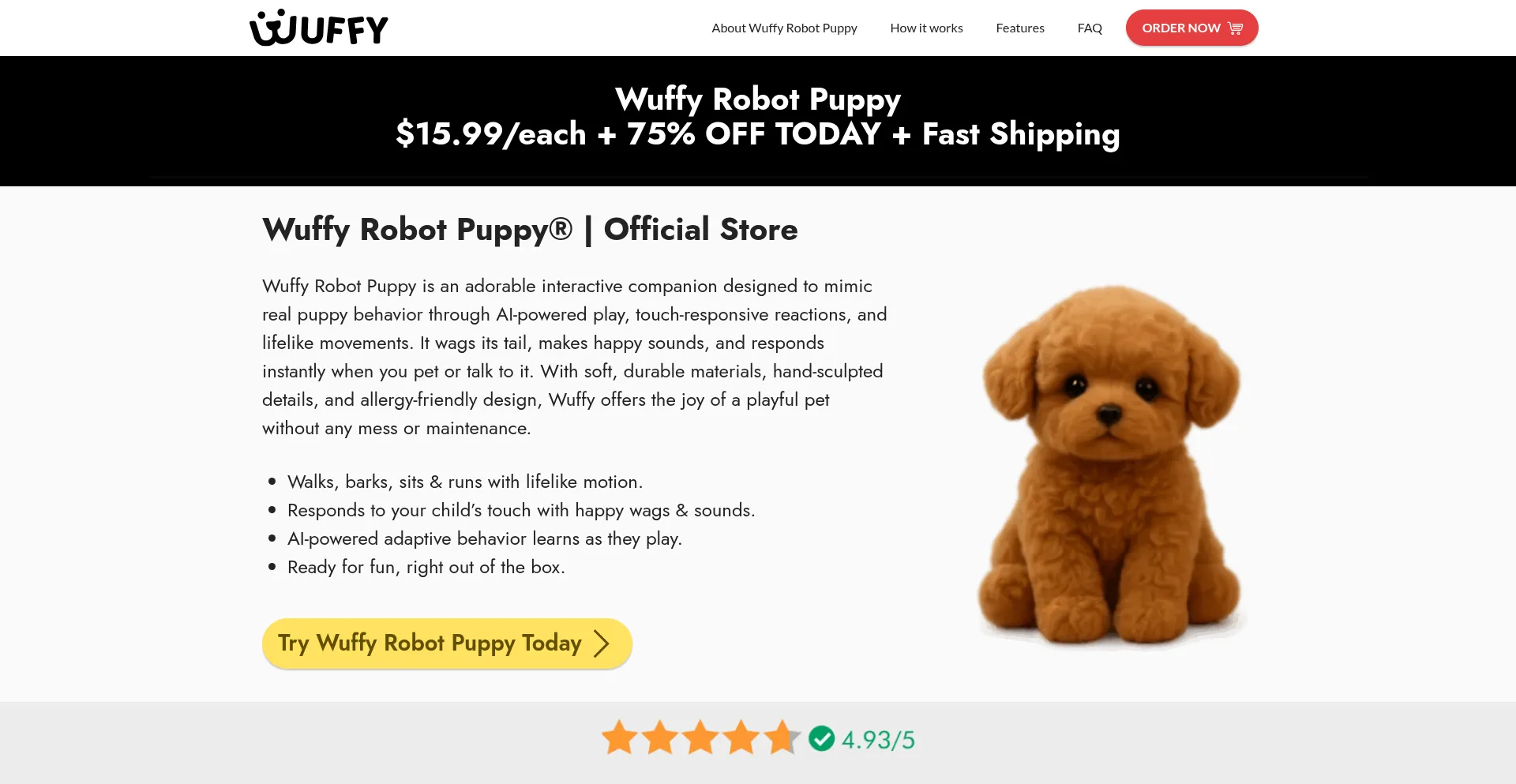Click the half-filled fifth star
Viewport: 1516px width, 784px height.
pos(780,737)
